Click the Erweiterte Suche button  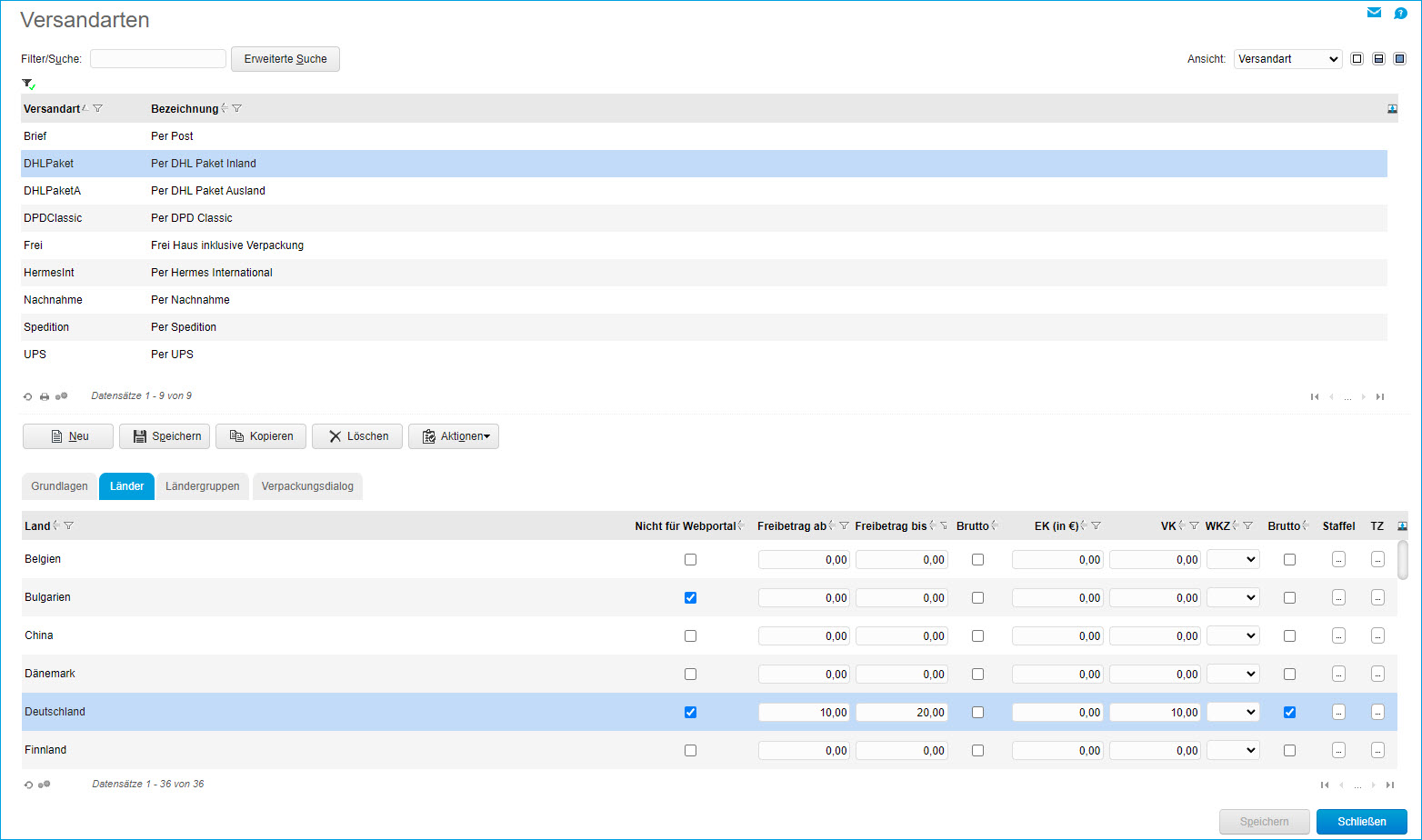coord(285,59)
